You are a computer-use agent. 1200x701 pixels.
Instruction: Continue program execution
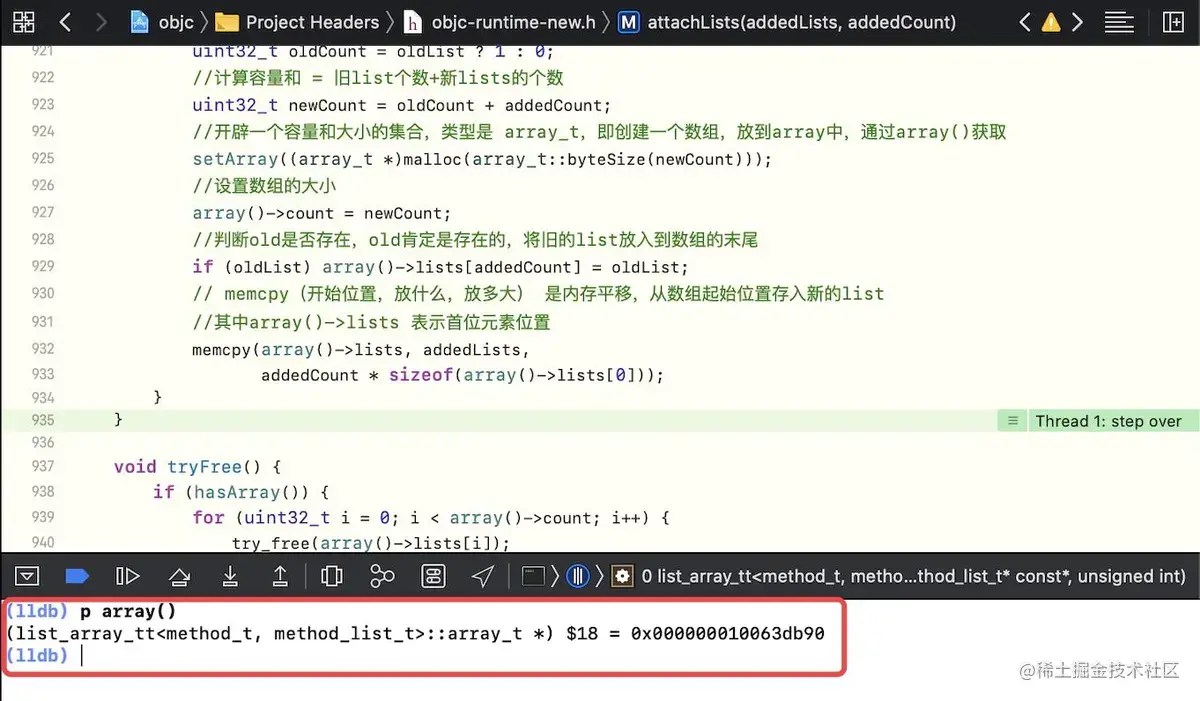(x=128, y=576)
